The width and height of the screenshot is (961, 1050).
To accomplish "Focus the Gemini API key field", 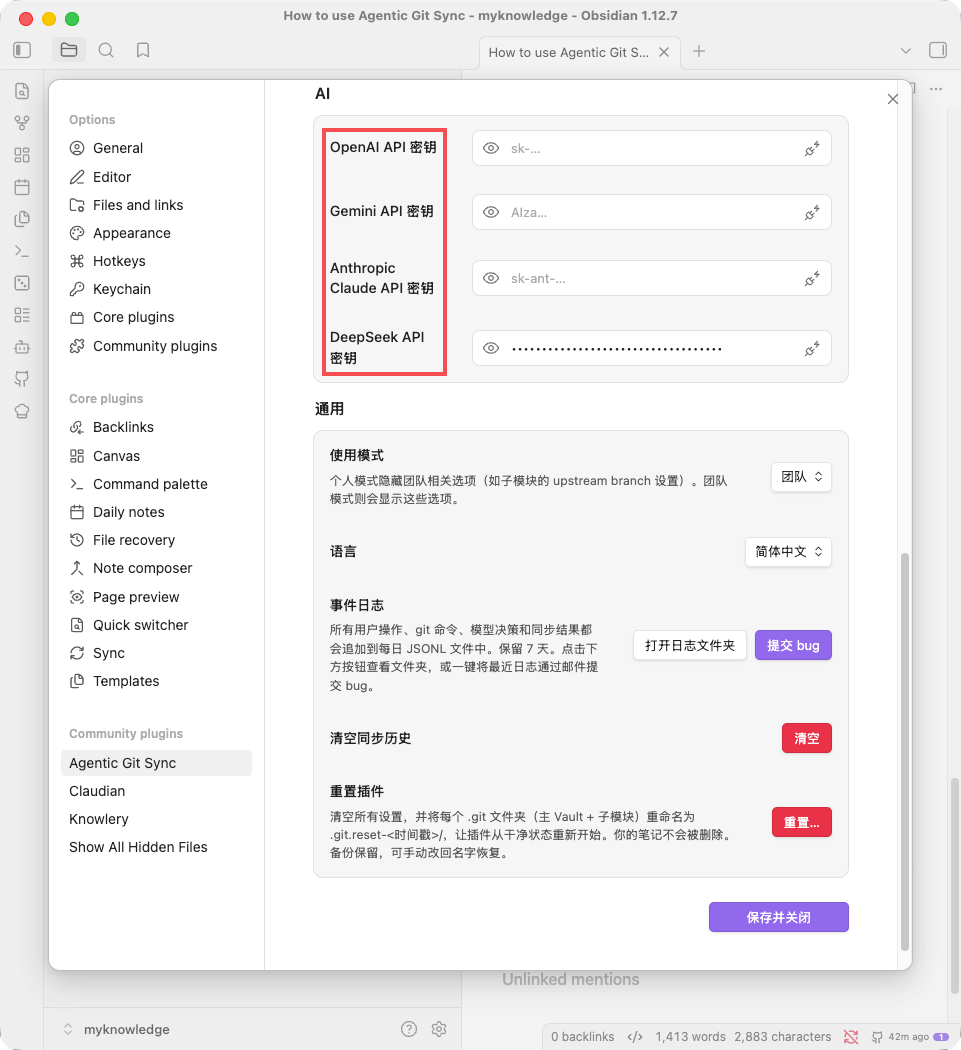I will tap(652, 212).
